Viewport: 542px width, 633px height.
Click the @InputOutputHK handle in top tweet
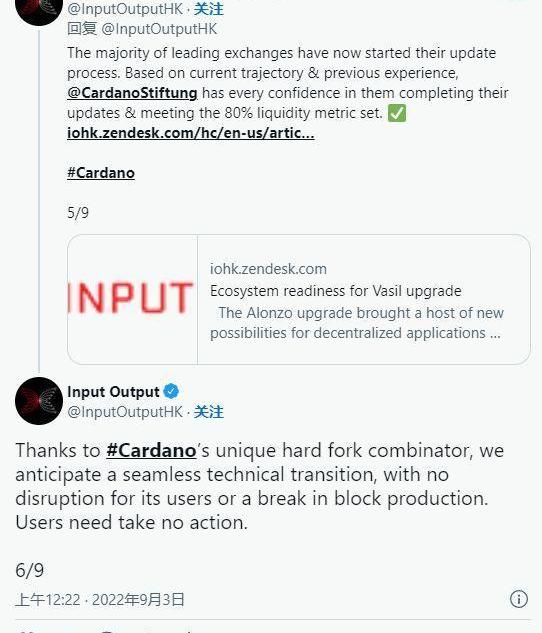click(125, 8)
